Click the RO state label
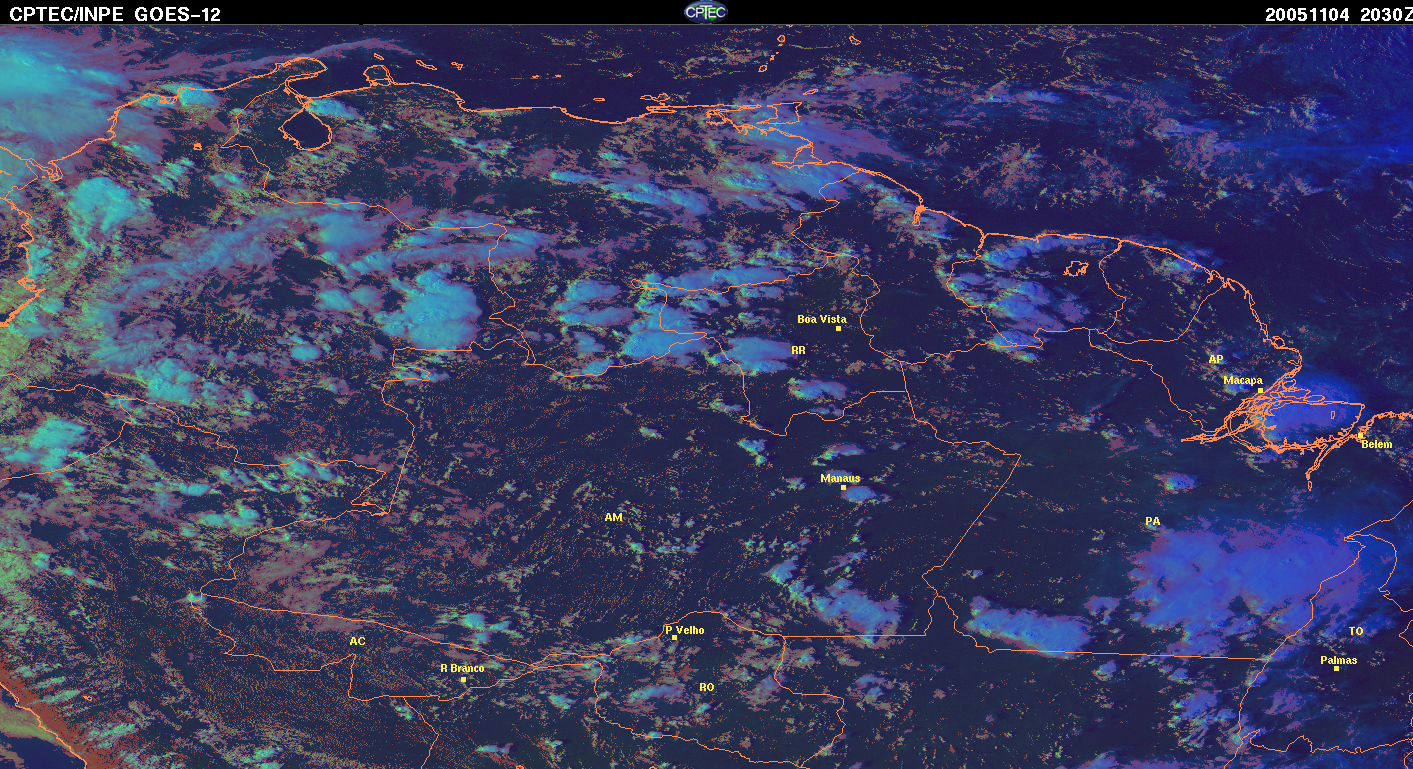Image resolution: width=1413 pixels, height=769 pixels. tap(706, 687)
